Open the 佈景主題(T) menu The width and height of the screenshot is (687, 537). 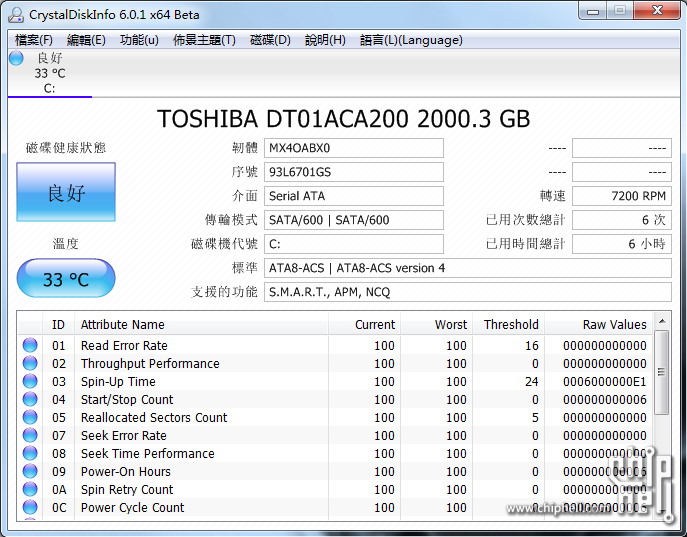pos(204,40)
